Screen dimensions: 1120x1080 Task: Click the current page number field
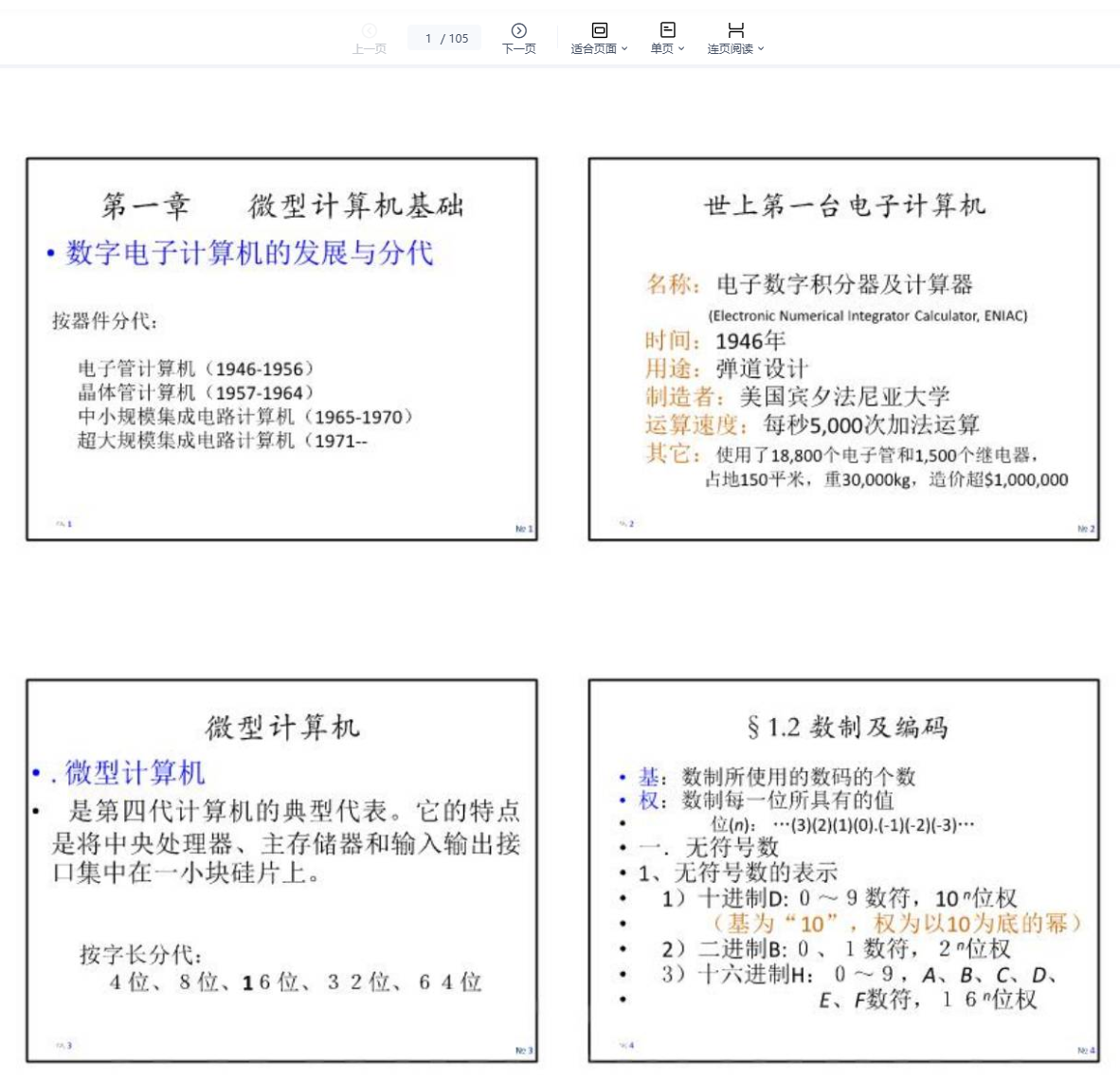coord(429,39)
